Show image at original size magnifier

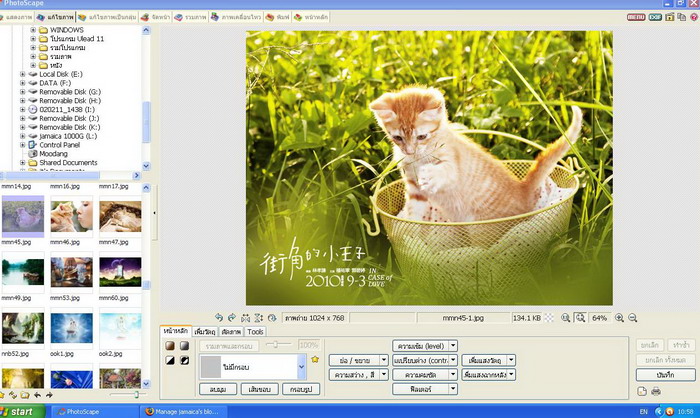[566, 318]
